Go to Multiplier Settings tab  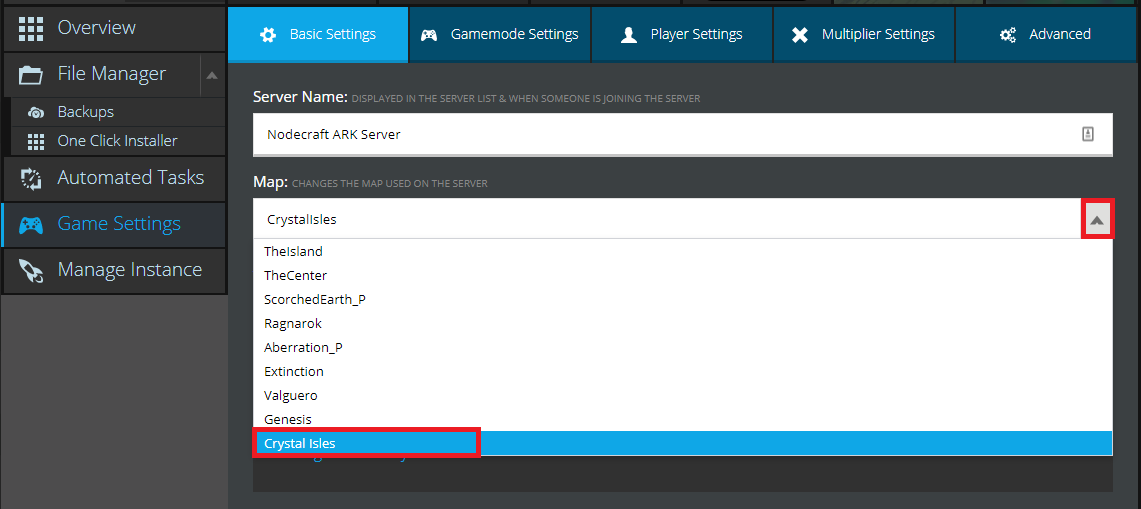pyautogui.click(x=864, y=34)
